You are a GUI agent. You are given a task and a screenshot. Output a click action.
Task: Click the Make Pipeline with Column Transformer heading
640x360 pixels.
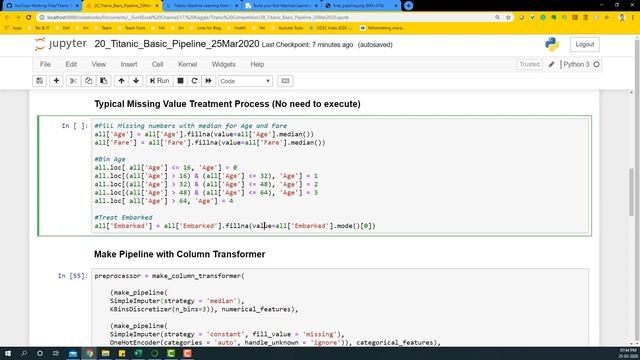(x=180, y=254)
